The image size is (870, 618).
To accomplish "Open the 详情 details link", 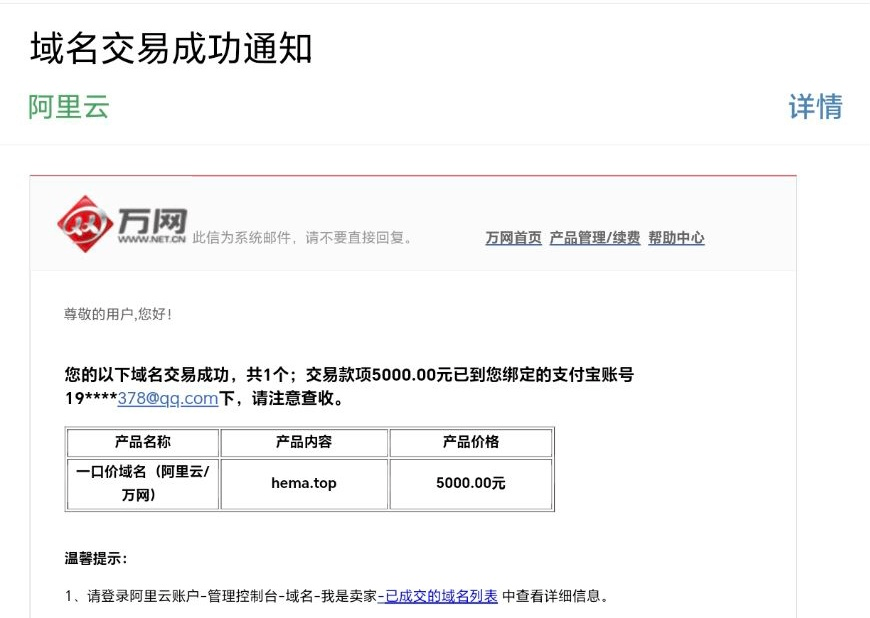I will coord(815,106).
